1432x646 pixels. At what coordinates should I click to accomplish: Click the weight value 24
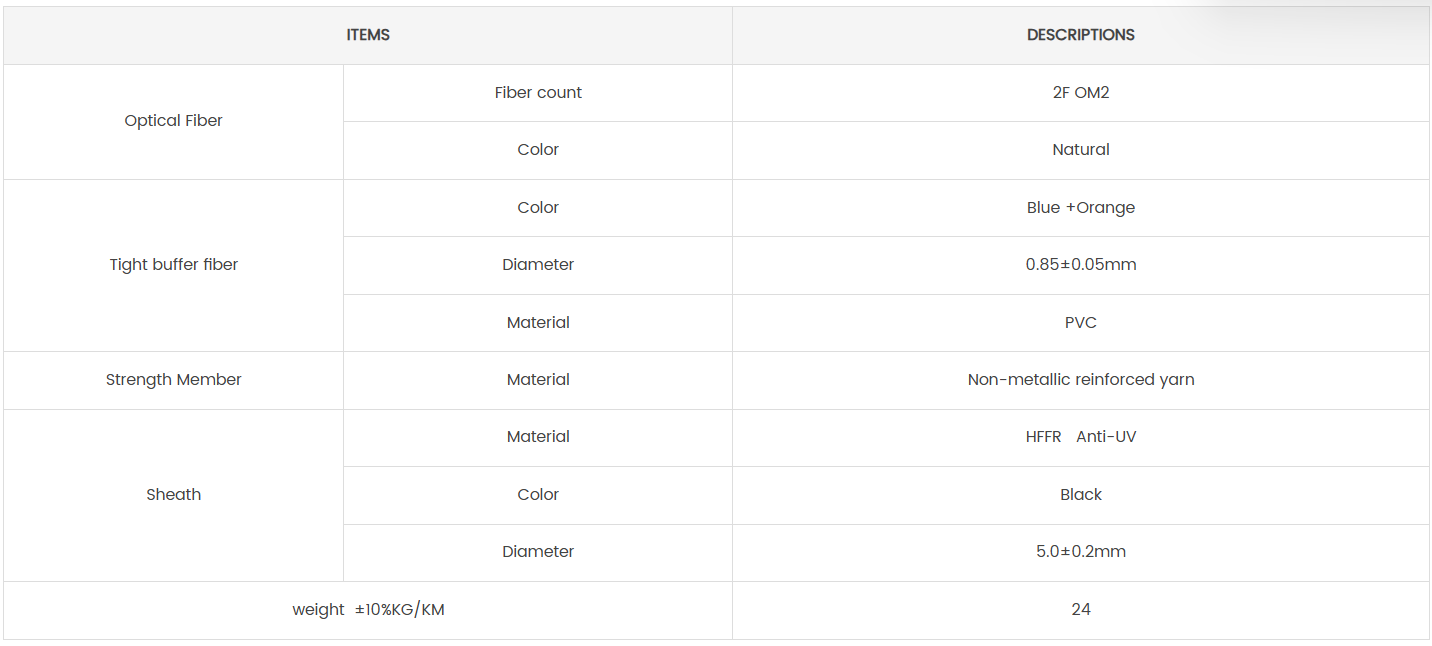(x=1080, y=610)
